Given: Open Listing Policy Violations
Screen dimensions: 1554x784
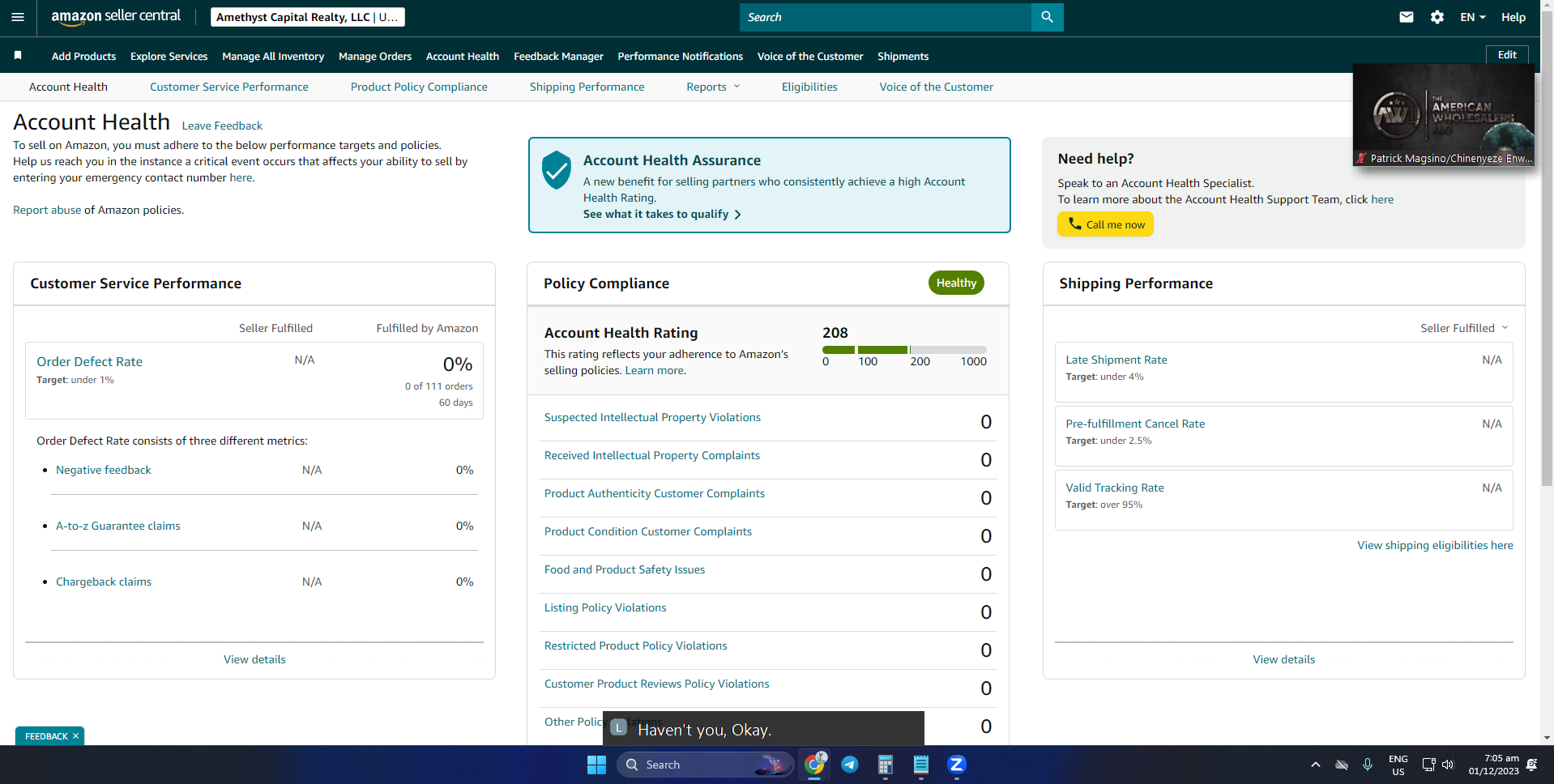Looking at the screenshot, I should pos(605,607).
